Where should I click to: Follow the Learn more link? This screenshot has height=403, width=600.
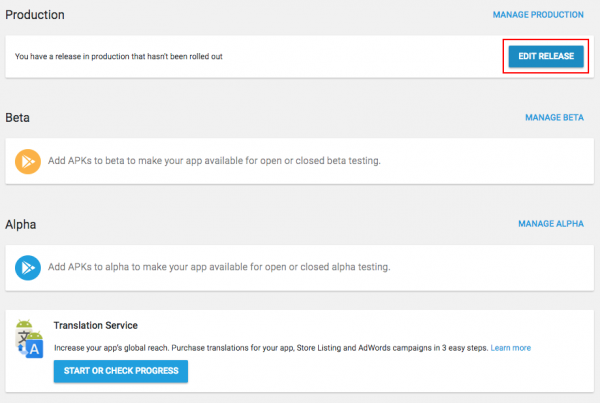click(510, 348)
